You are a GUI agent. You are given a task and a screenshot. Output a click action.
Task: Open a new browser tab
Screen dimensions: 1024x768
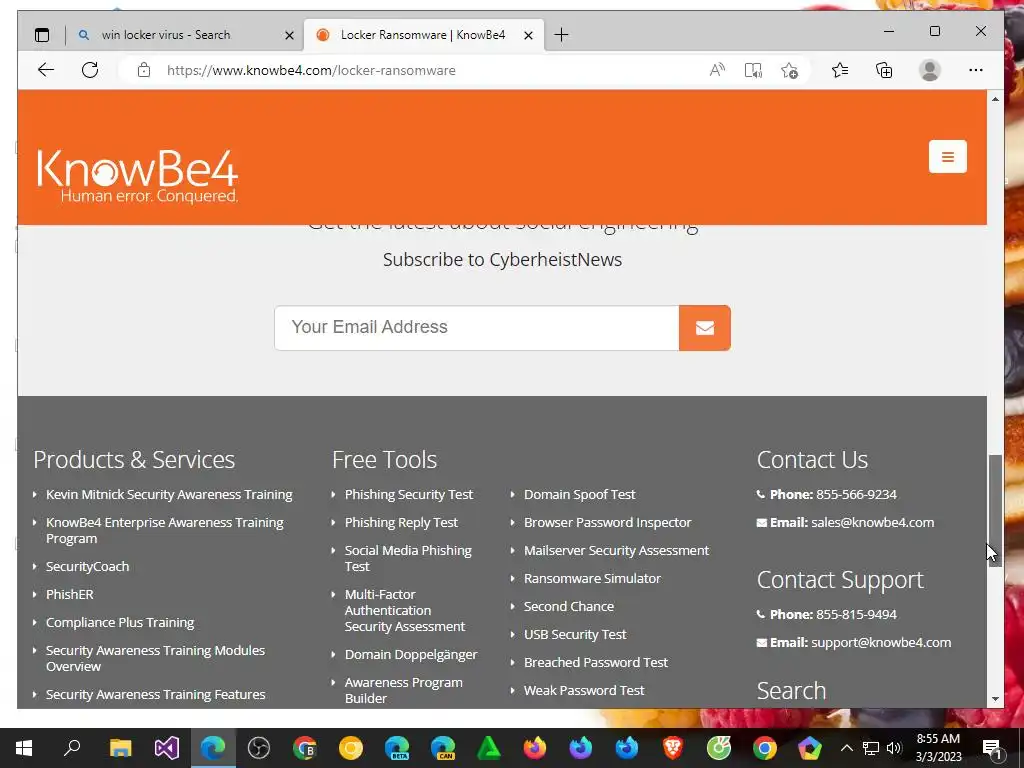(x=562, y=35)
